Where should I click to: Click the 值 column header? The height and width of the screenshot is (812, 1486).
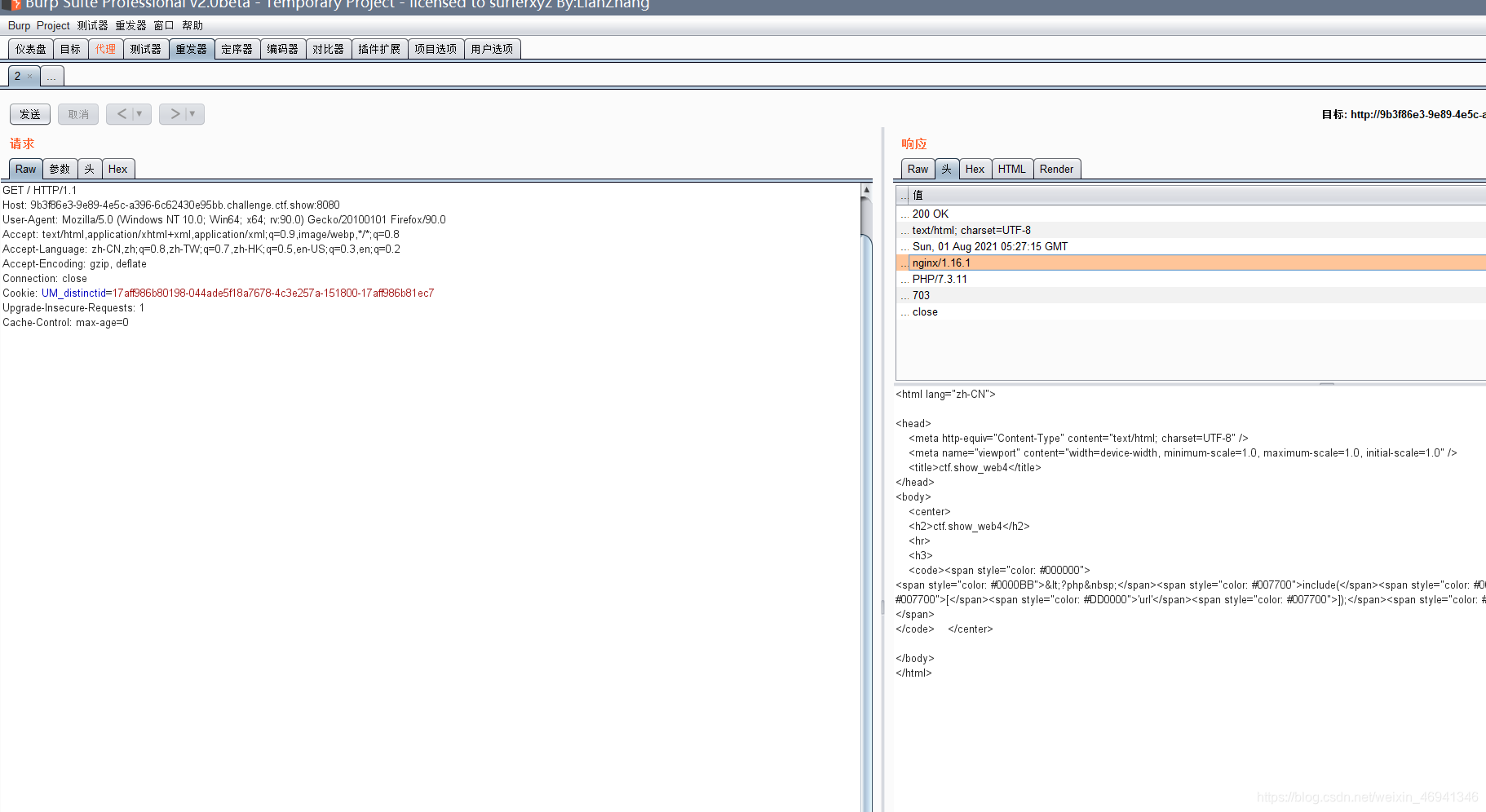(x=1196, y=195)
